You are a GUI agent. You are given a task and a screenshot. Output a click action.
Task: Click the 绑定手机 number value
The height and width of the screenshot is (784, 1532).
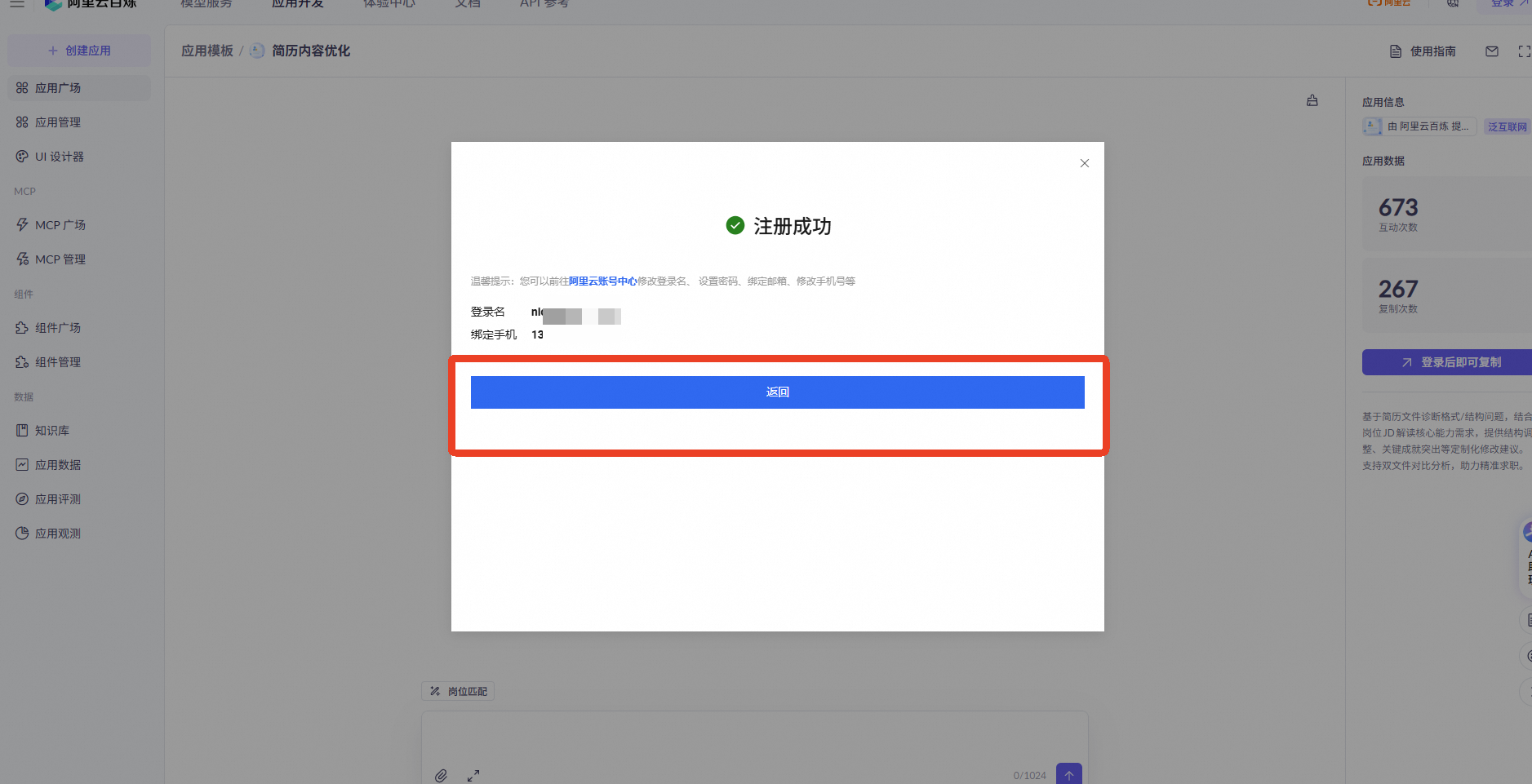(x=537, y=335)
